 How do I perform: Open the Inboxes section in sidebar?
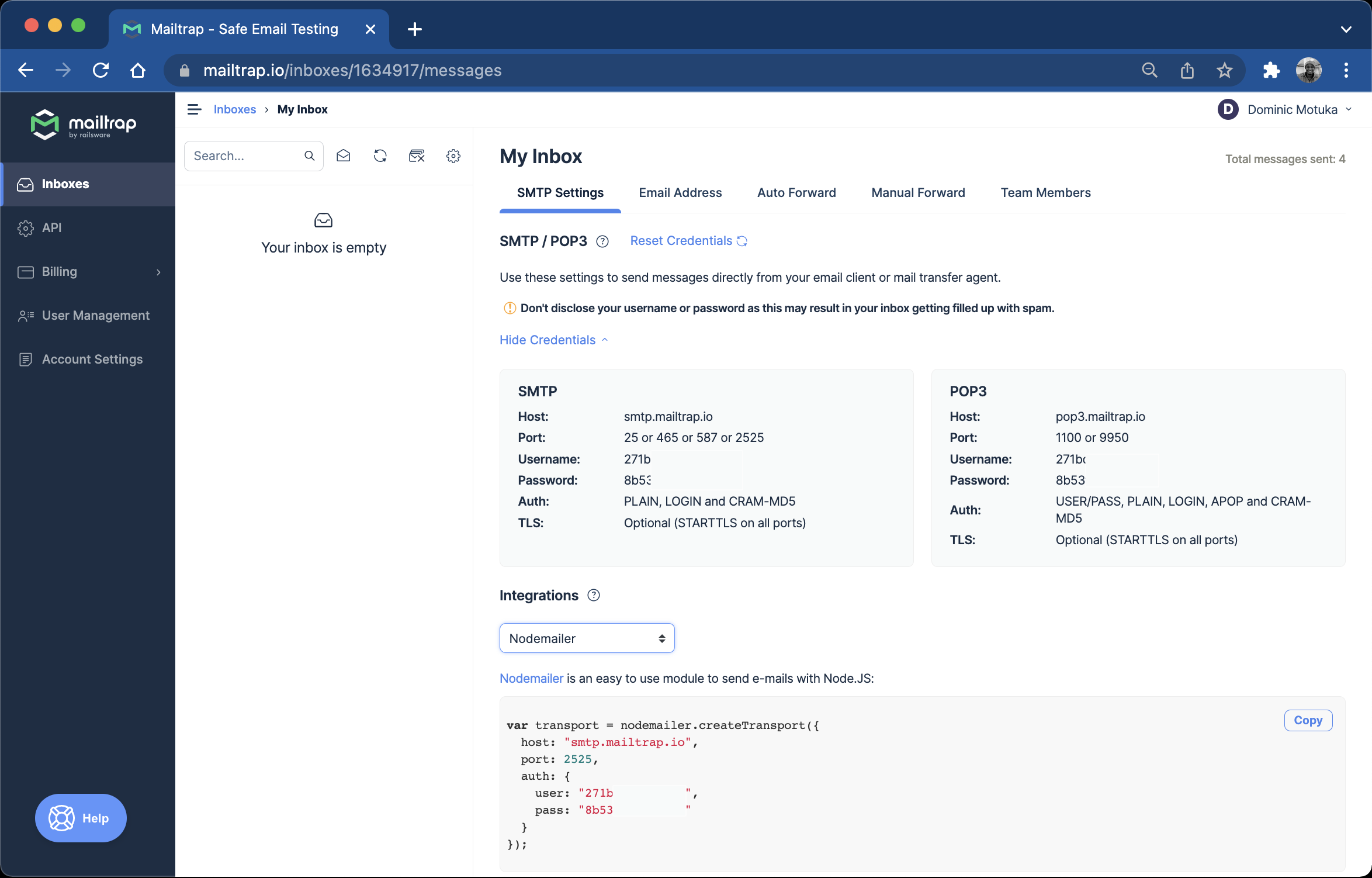[x=65, y=184]
